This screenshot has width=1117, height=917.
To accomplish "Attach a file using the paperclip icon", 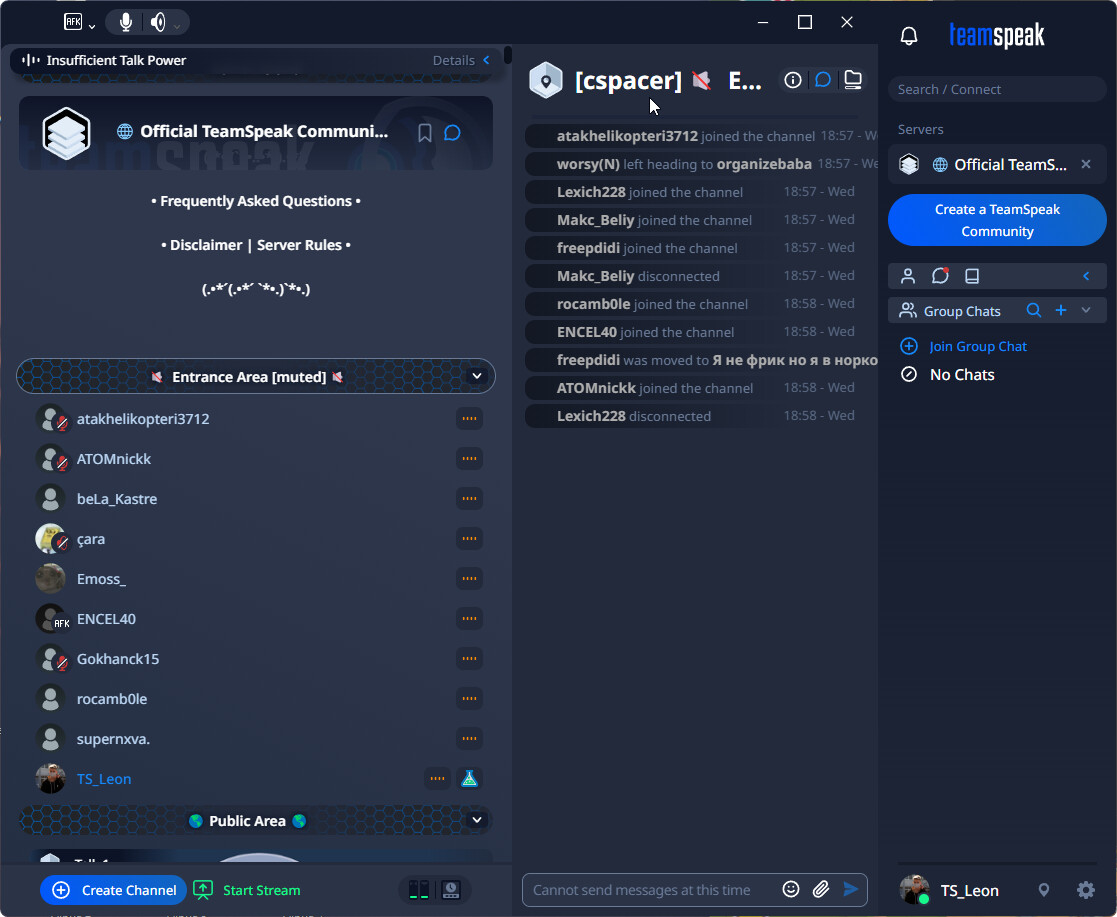I will 821,889.
